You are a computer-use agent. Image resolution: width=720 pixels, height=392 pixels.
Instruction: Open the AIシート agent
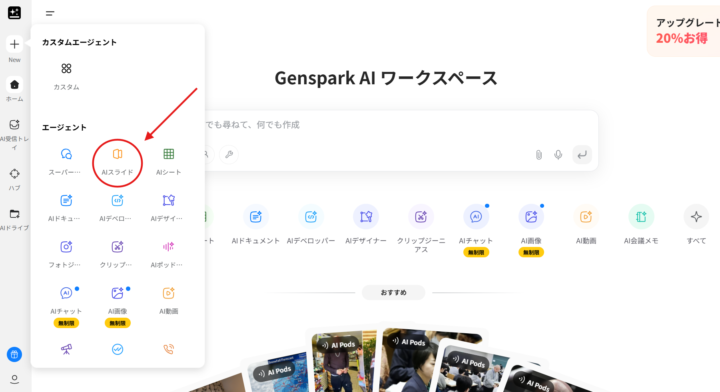169,162
